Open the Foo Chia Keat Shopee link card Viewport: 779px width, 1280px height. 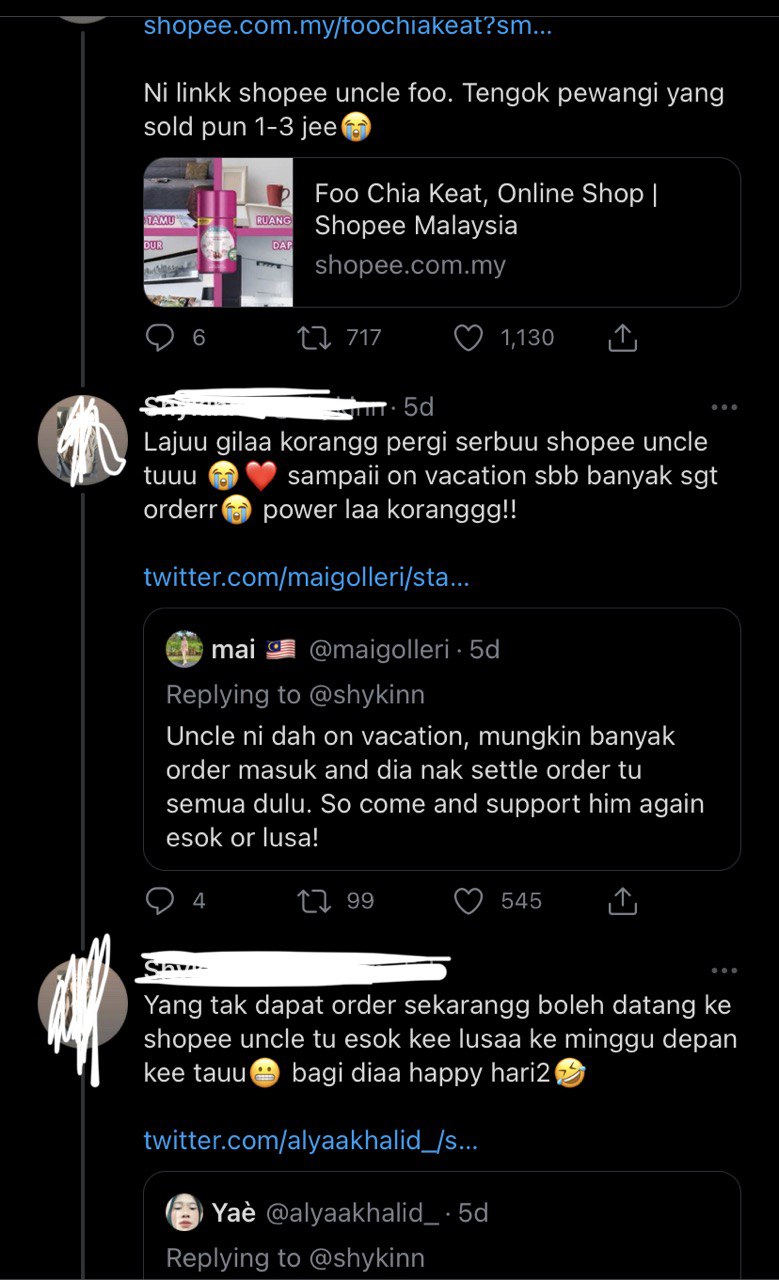[x=442, y=232]
